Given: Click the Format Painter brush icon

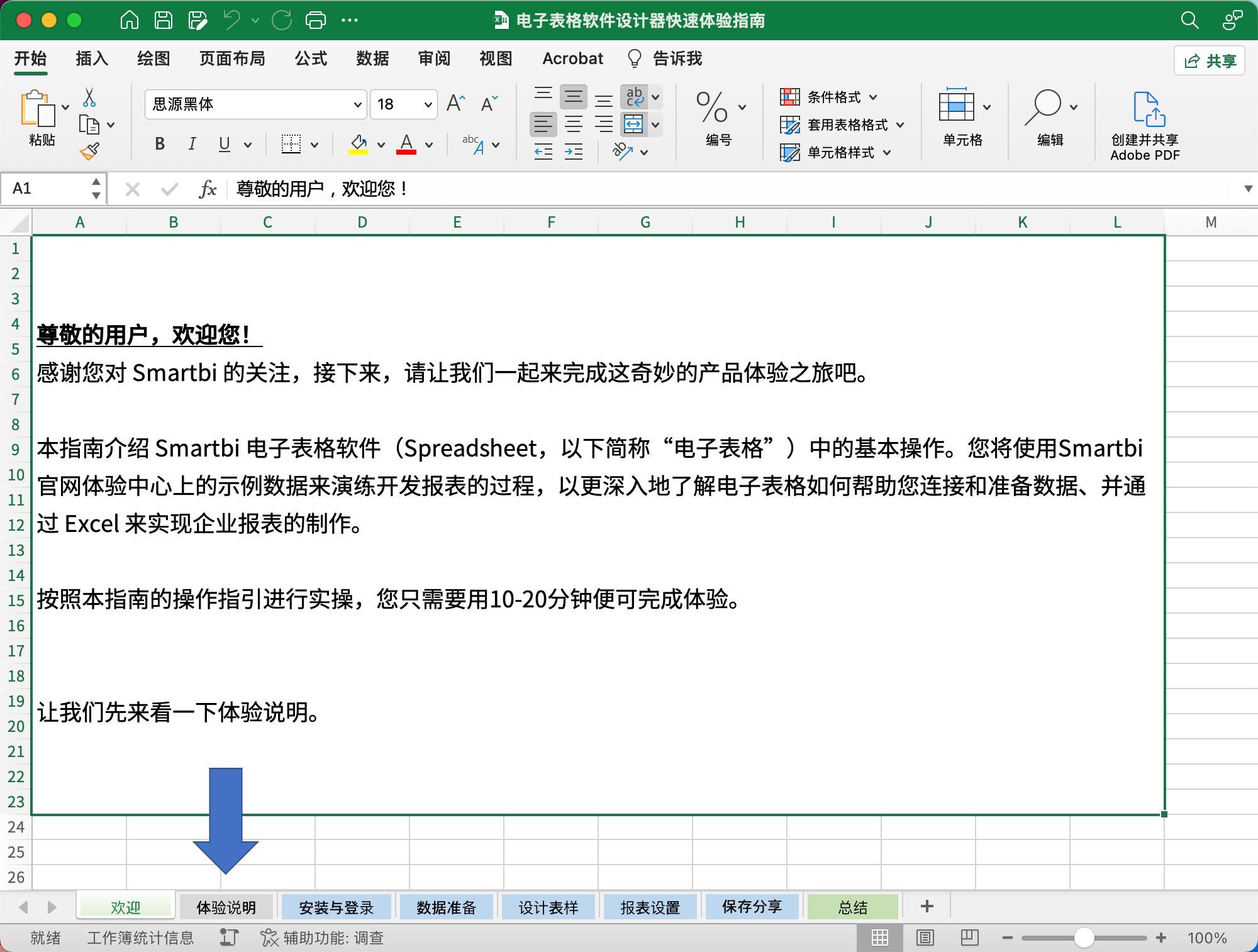Looking at the screenshot, I should tap(90, 151).
